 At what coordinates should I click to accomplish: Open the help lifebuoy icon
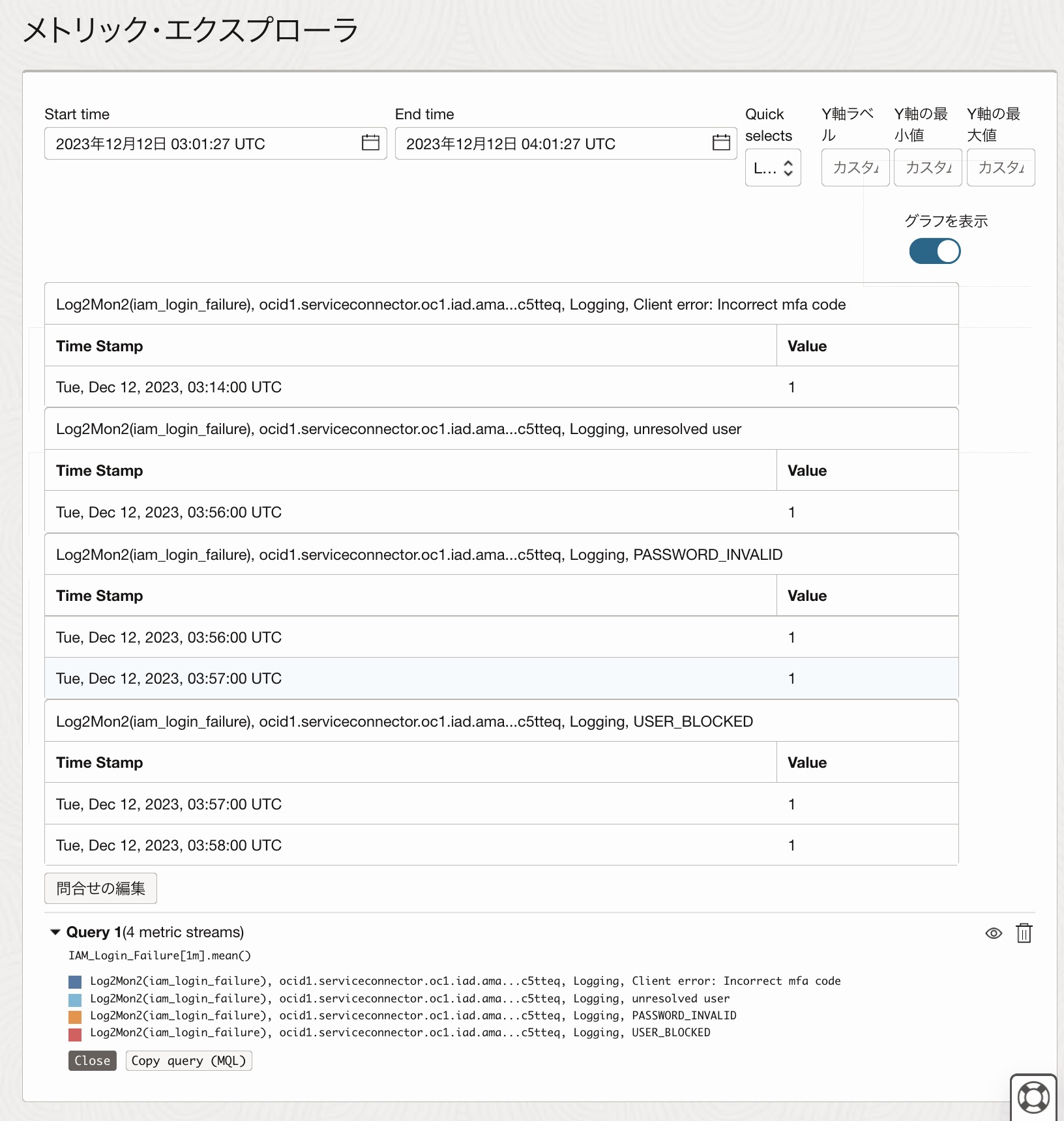1033,1097
